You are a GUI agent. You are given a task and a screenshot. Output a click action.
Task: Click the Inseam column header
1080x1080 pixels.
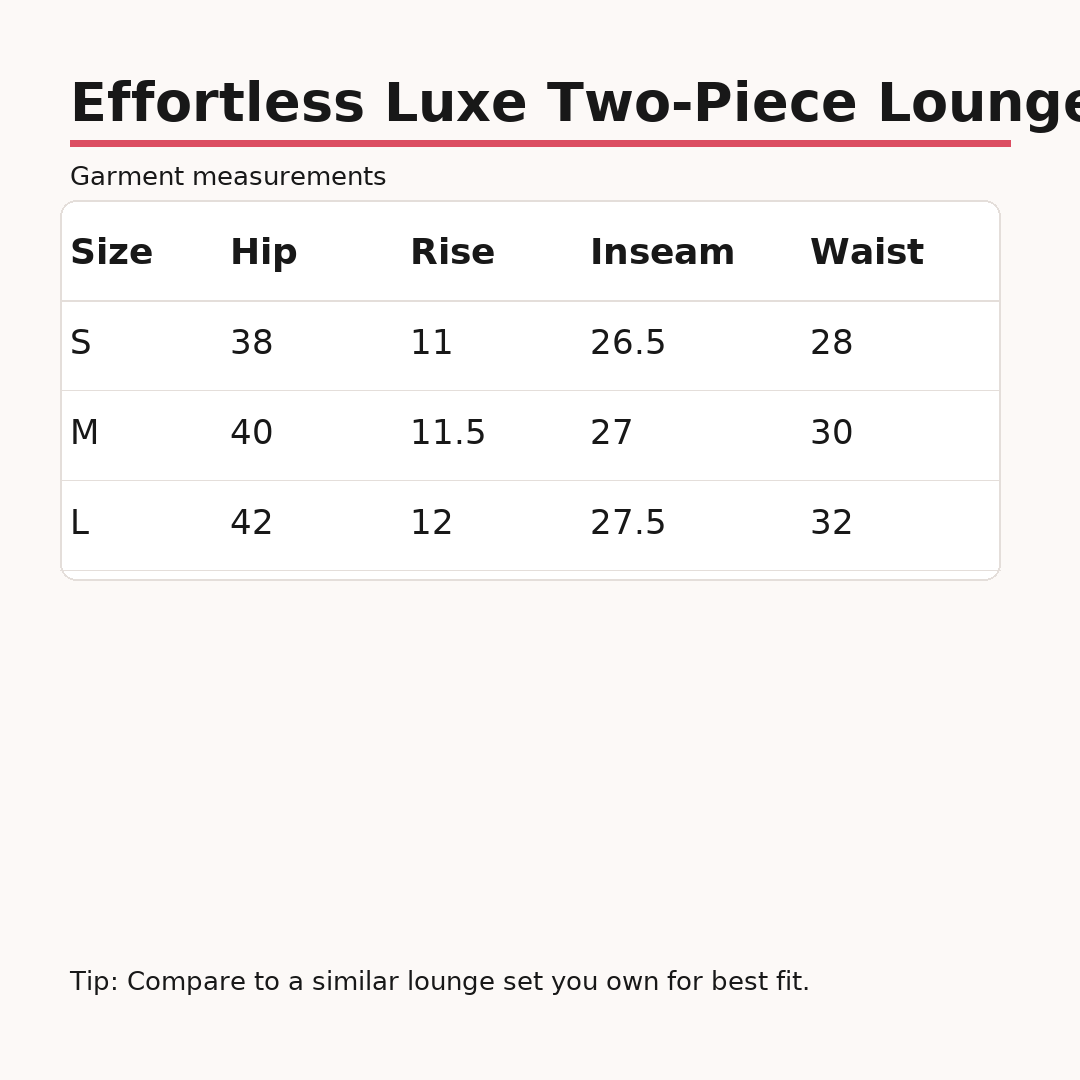662,254
